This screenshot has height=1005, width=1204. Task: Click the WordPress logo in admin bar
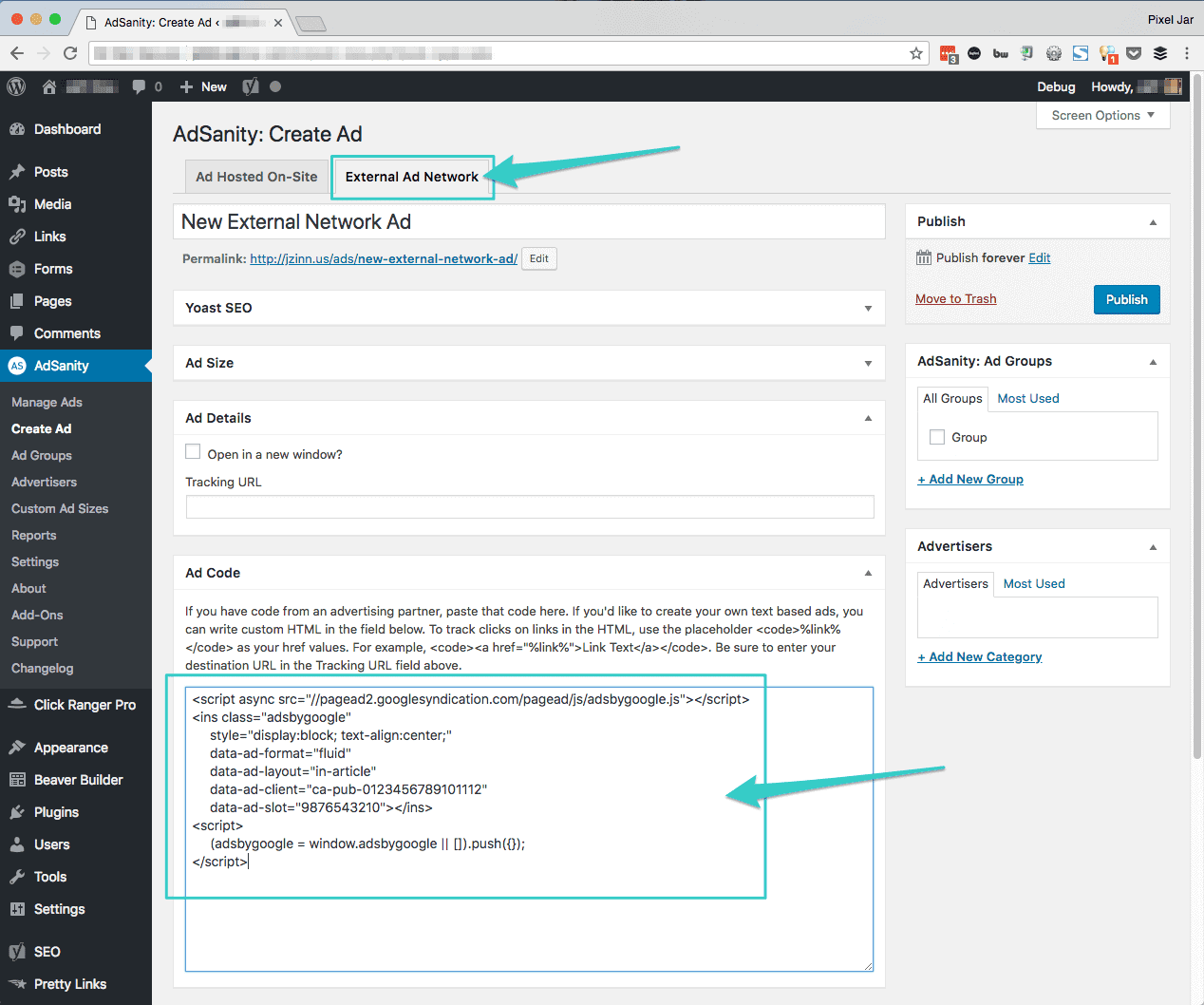coord(16,86)
